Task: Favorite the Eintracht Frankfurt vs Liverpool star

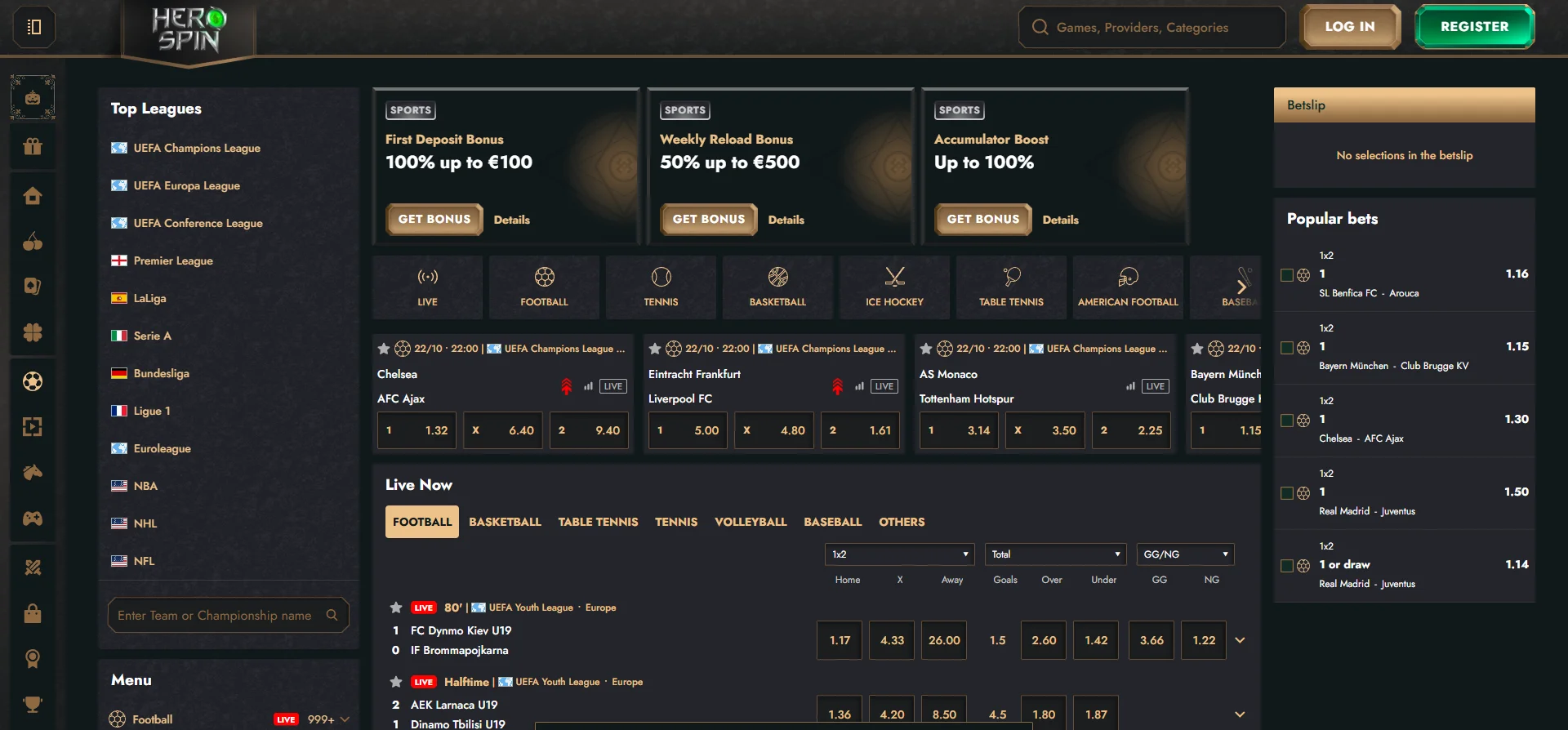Action: pos(655,349)
